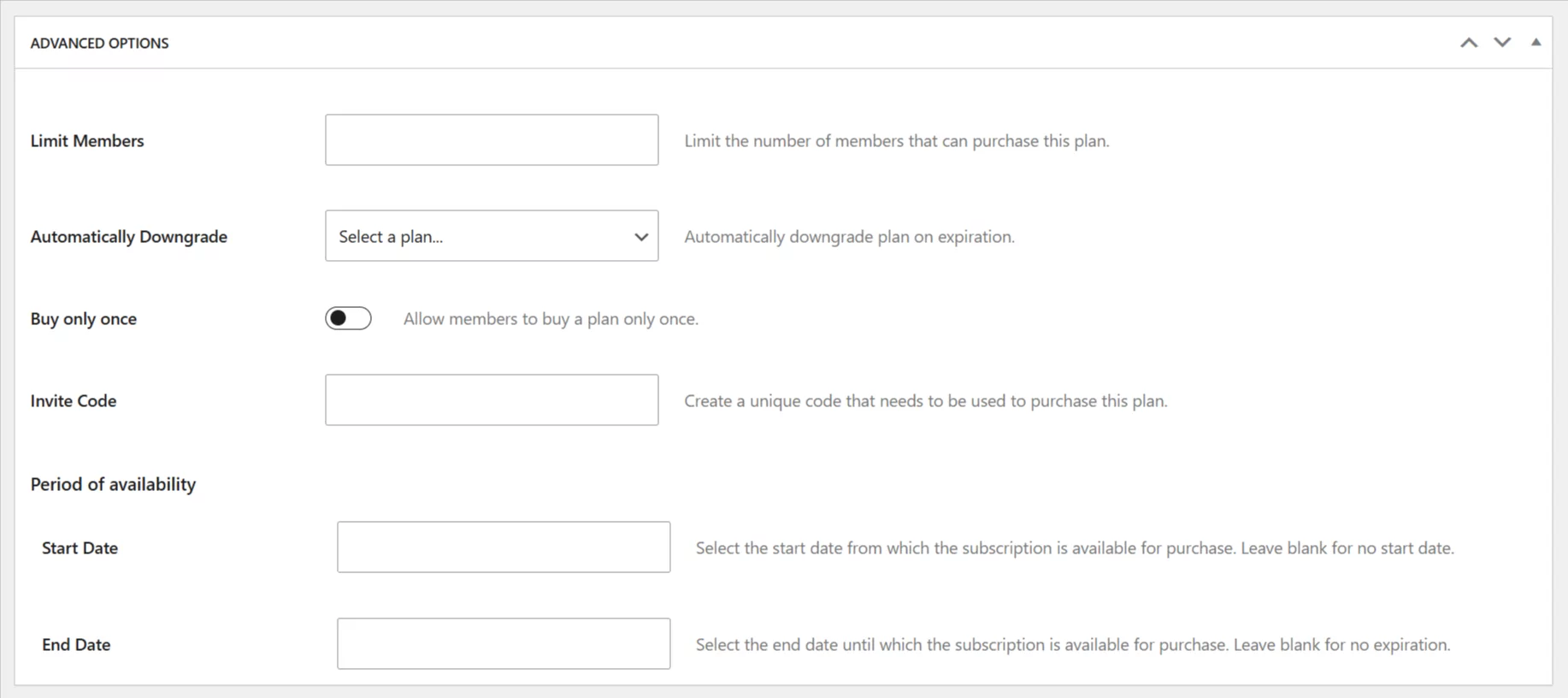The height and width of the screenshot is (698, 1568).
Task: Move the Advanced Options panel up
Action: pos(1469,43)
